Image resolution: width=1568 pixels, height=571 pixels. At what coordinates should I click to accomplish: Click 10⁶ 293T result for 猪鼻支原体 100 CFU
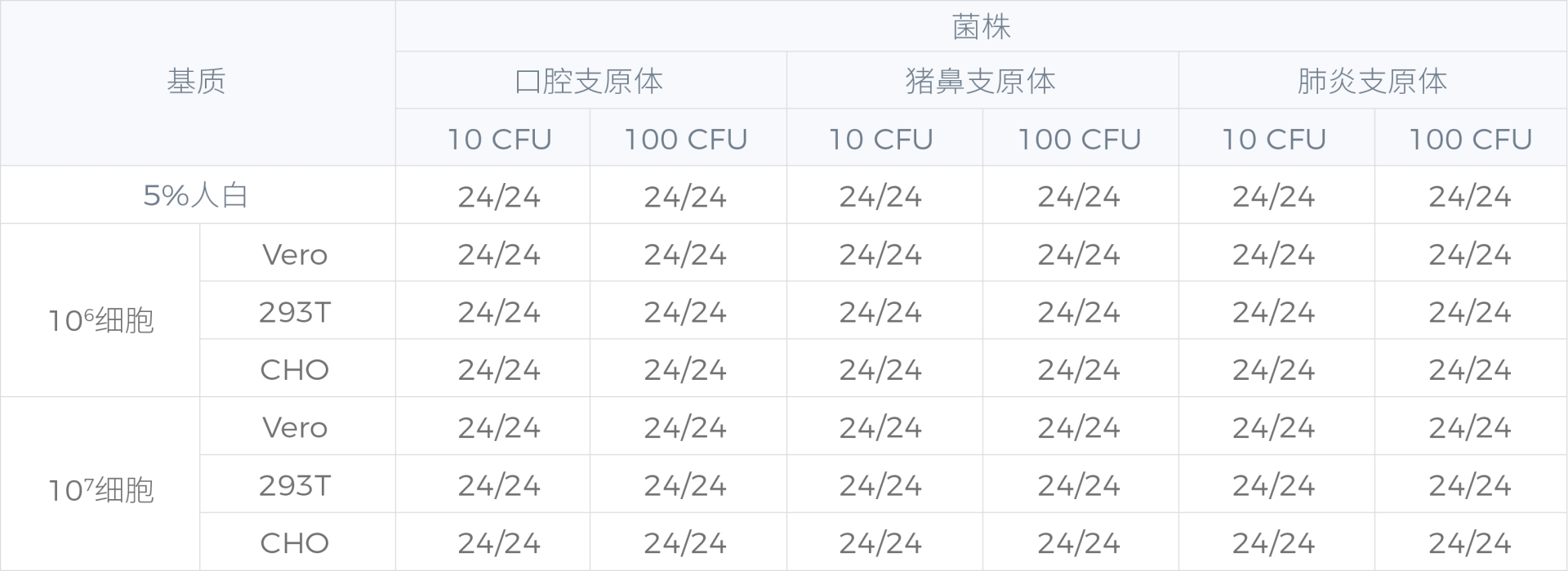(1079, 312)
